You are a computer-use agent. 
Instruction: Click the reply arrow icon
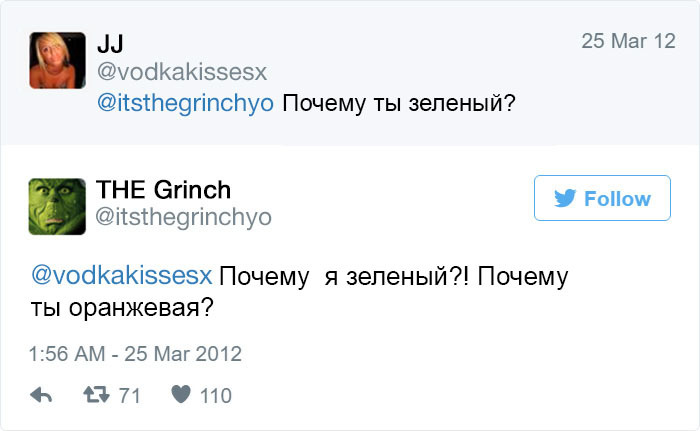[41, 396]
